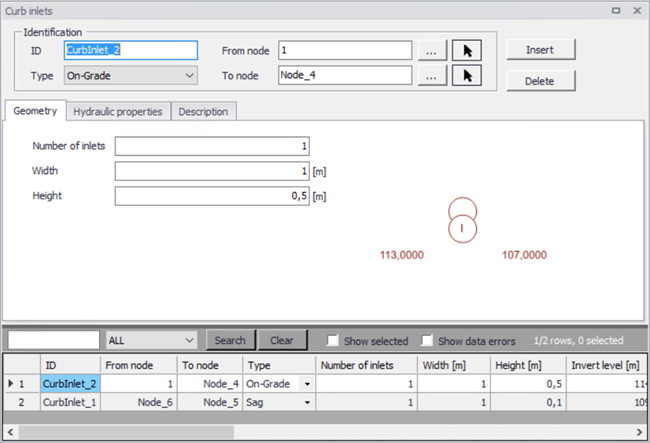Click the Clear button
This screenshot has height=443, width=650.
282,340
